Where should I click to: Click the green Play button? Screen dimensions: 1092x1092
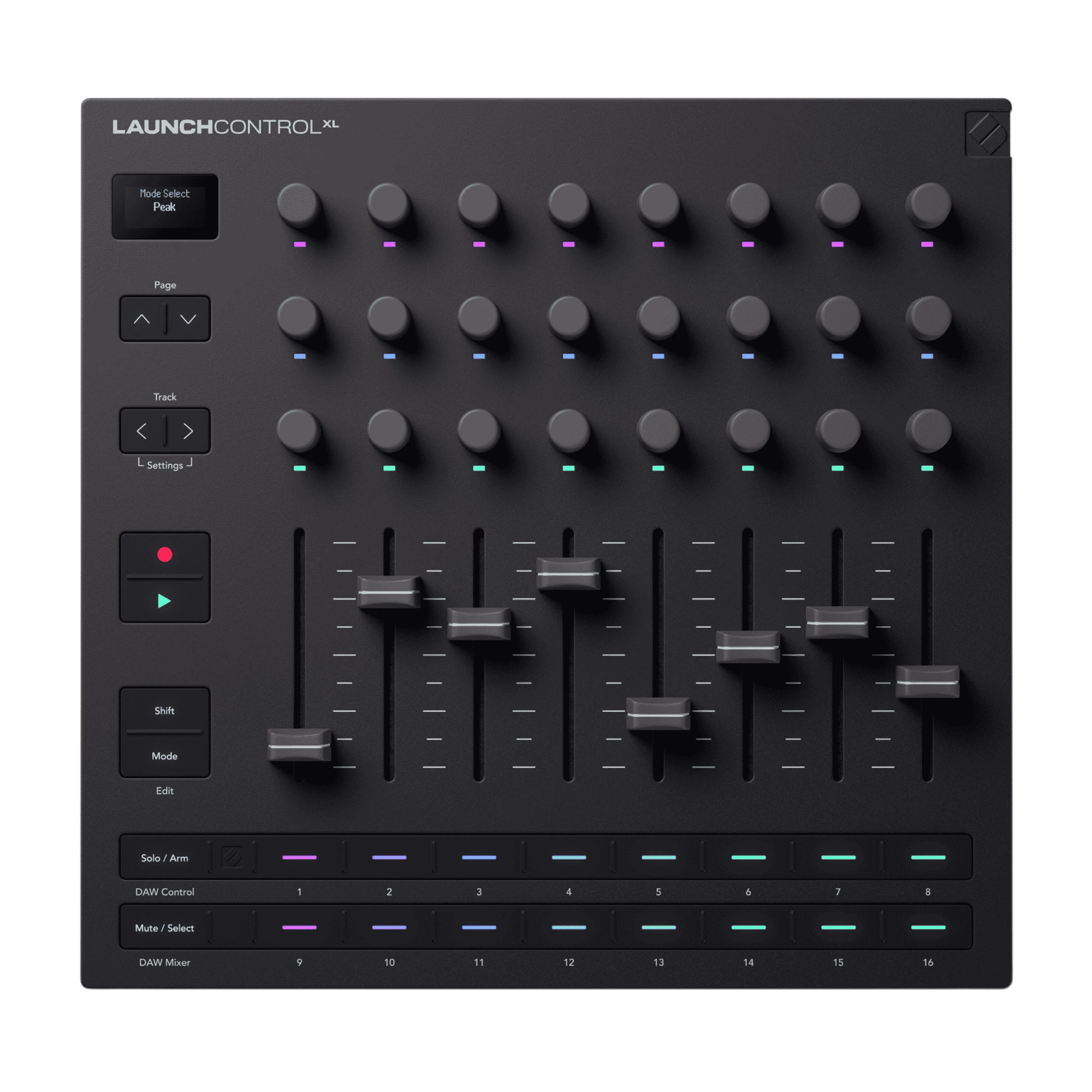(x=164, y=600)
